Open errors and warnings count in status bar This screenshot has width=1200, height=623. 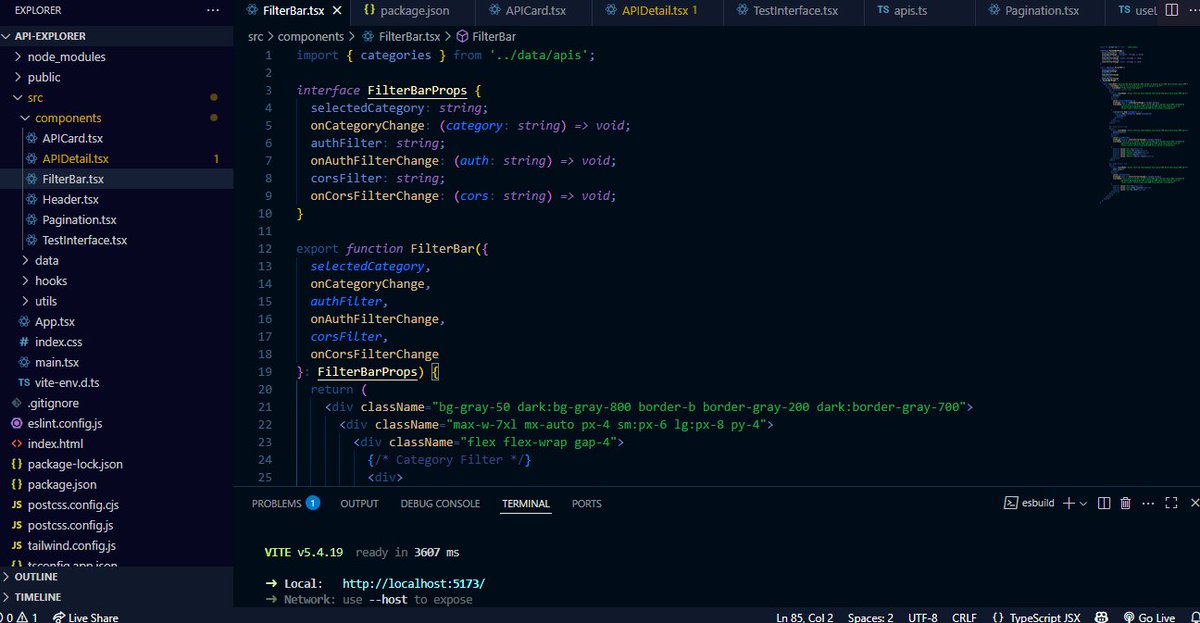tap(20, 617)
